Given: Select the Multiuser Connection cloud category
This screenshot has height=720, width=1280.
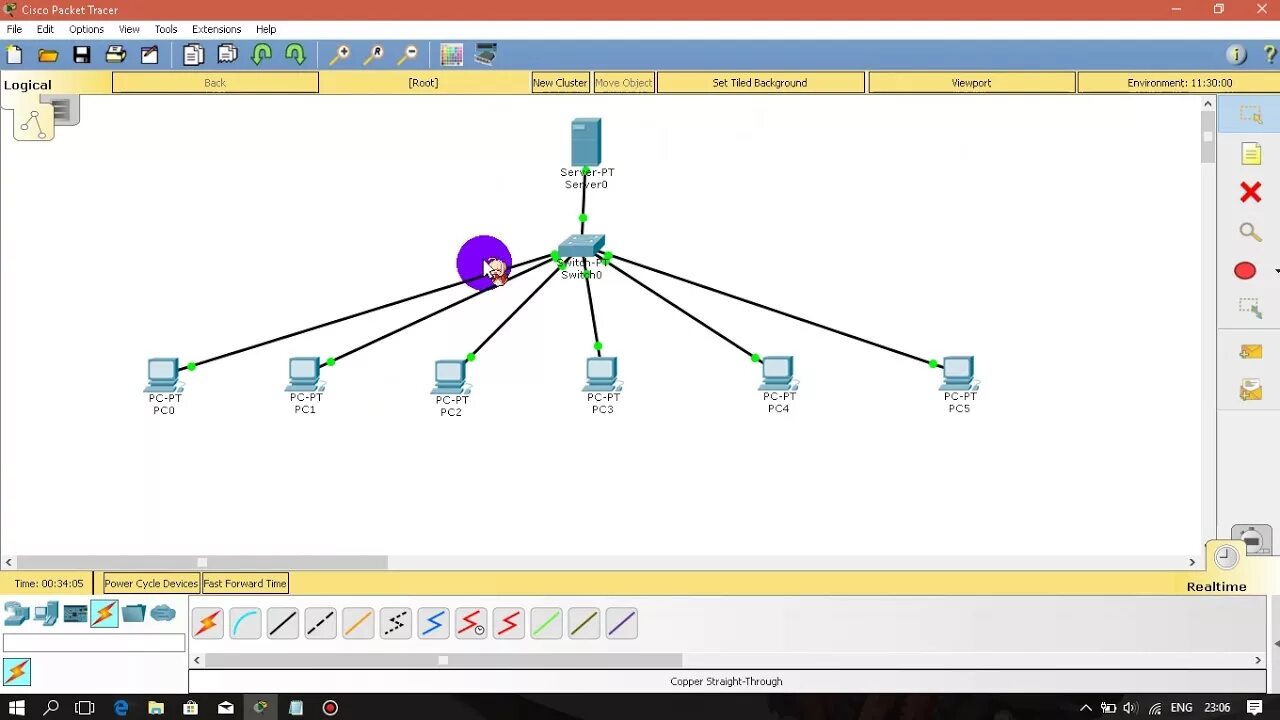Looking at the screenshot, I should (163, 614).
